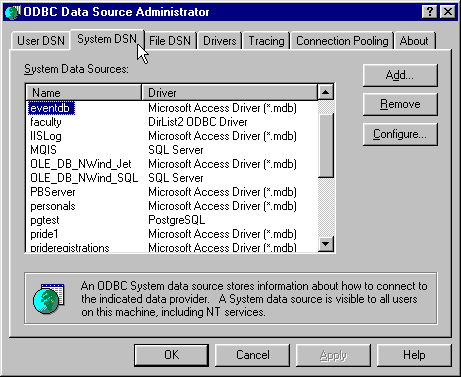
Task: Open Help from the bottom buttons
Action: click(x=414, y=355)
